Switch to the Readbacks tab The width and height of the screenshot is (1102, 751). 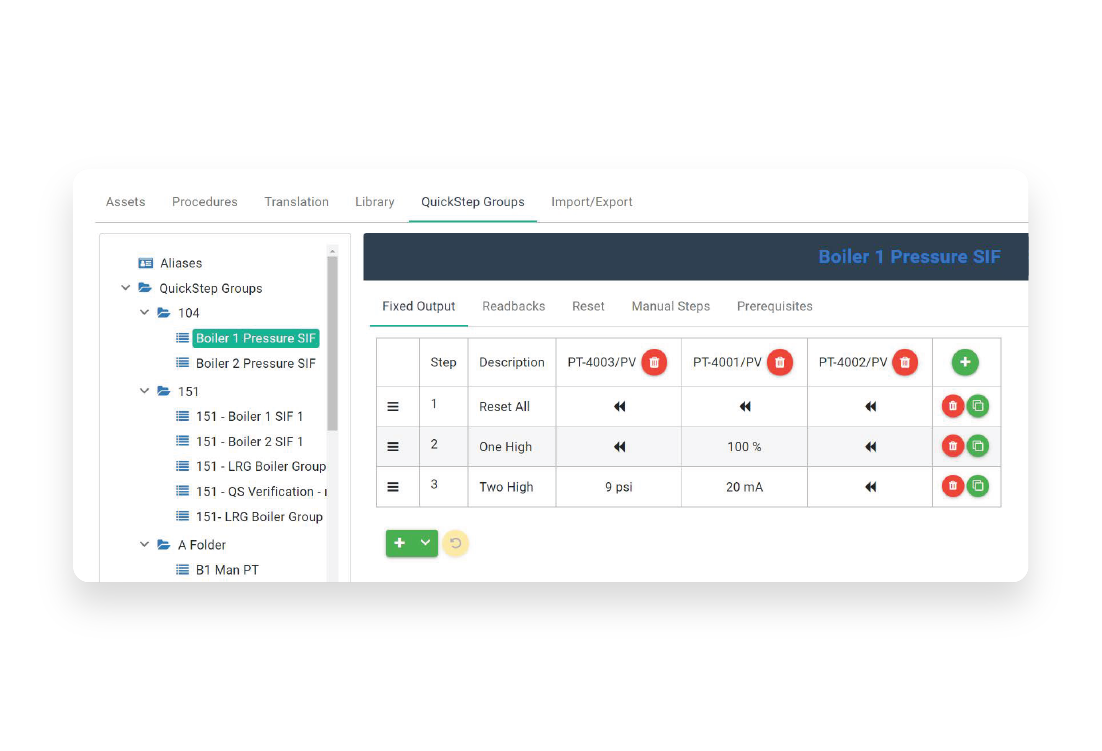[x=513, y=306]
